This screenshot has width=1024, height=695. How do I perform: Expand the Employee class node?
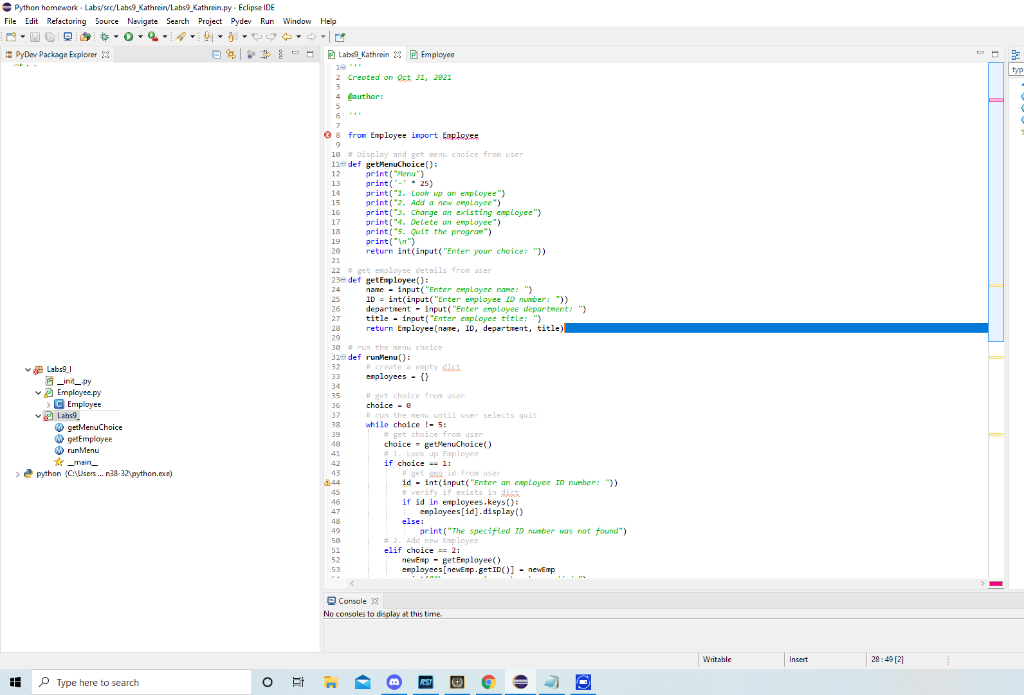coord(48,404)
